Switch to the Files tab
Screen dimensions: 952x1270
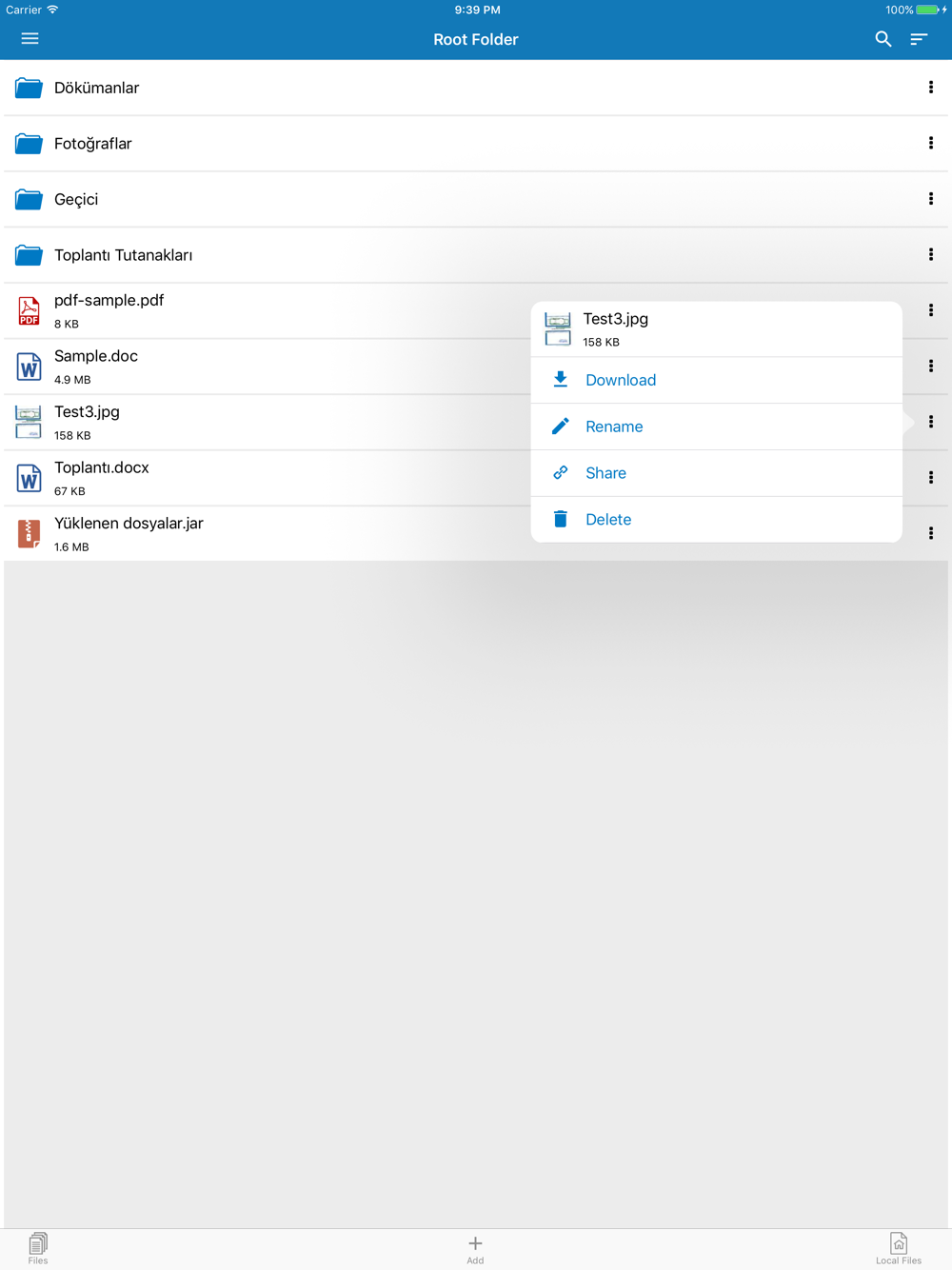pyautogui.click(x=38, y=1248)
